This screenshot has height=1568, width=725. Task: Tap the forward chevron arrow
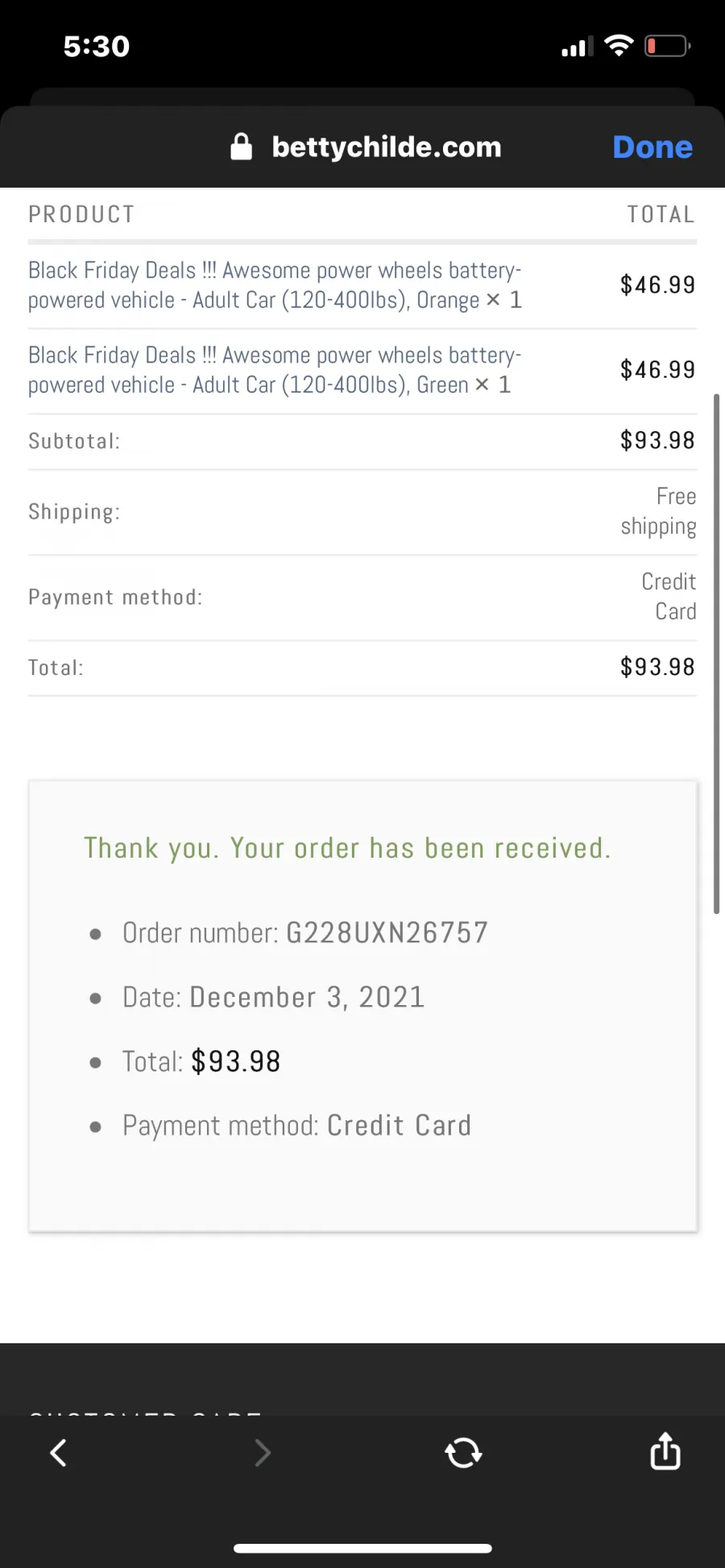click(x=263, y=1453)
